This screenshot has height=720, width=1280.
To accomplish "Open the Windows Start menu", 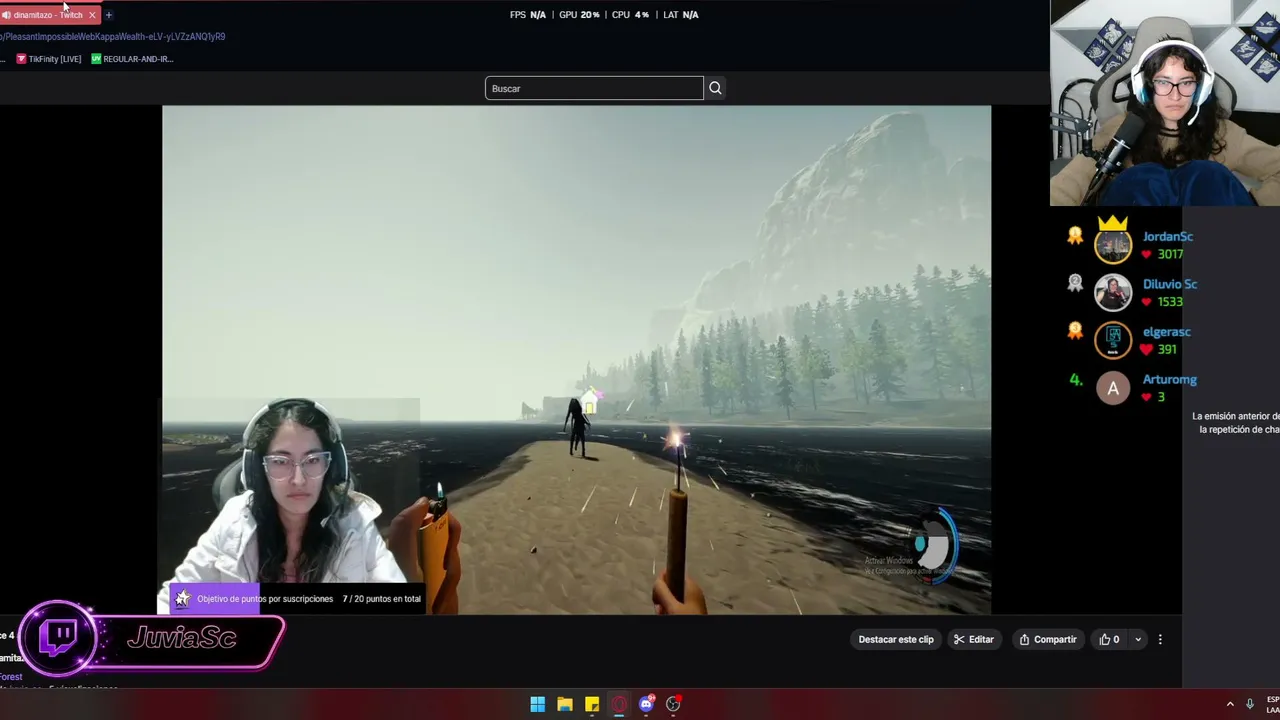I will point(538,704).
